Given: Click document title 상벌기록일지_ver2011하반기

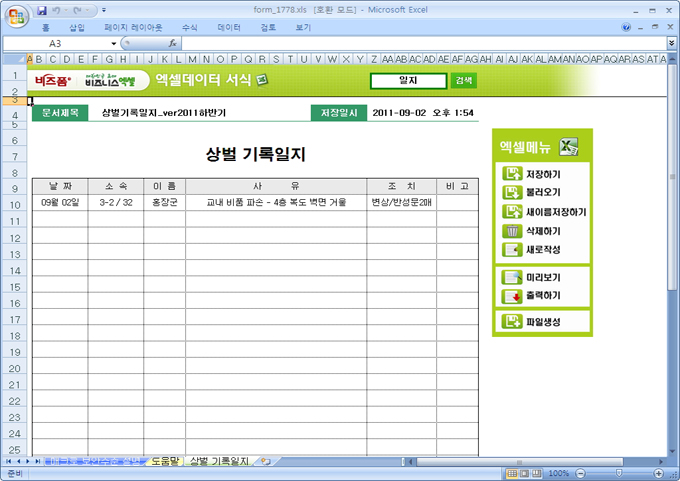Looking at the screenshot, I should tap(164, 113).
